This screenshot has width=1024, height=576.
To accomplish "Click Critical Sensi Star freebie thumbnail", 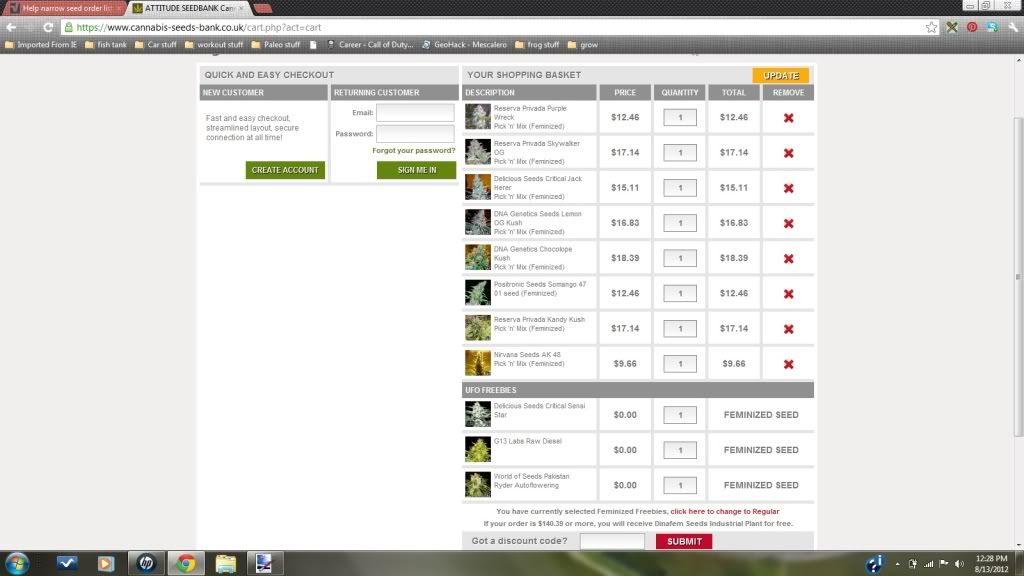I will [477, 414].
